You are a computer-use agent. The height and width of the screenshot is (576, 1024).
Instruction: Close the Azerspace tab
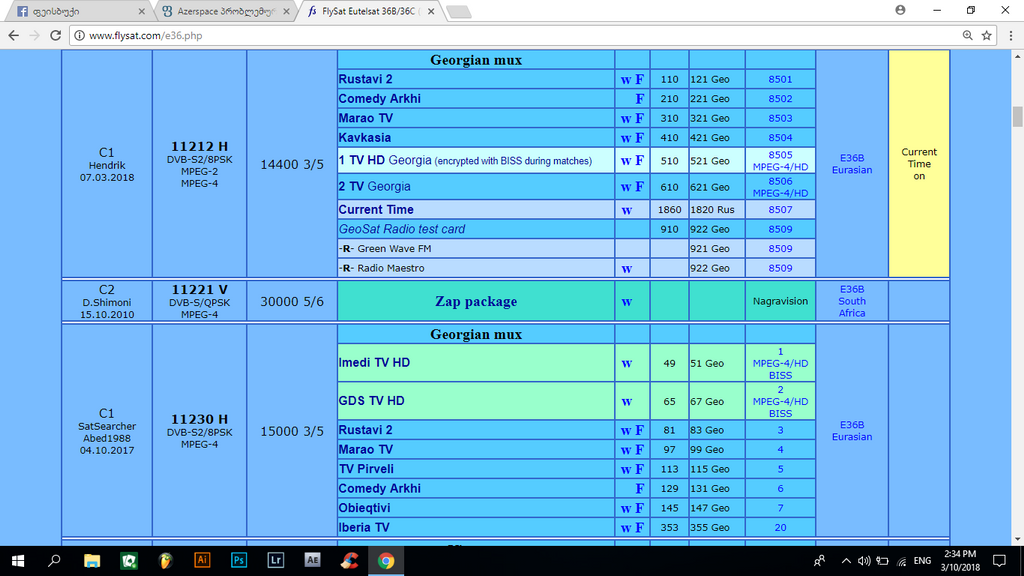286,11
